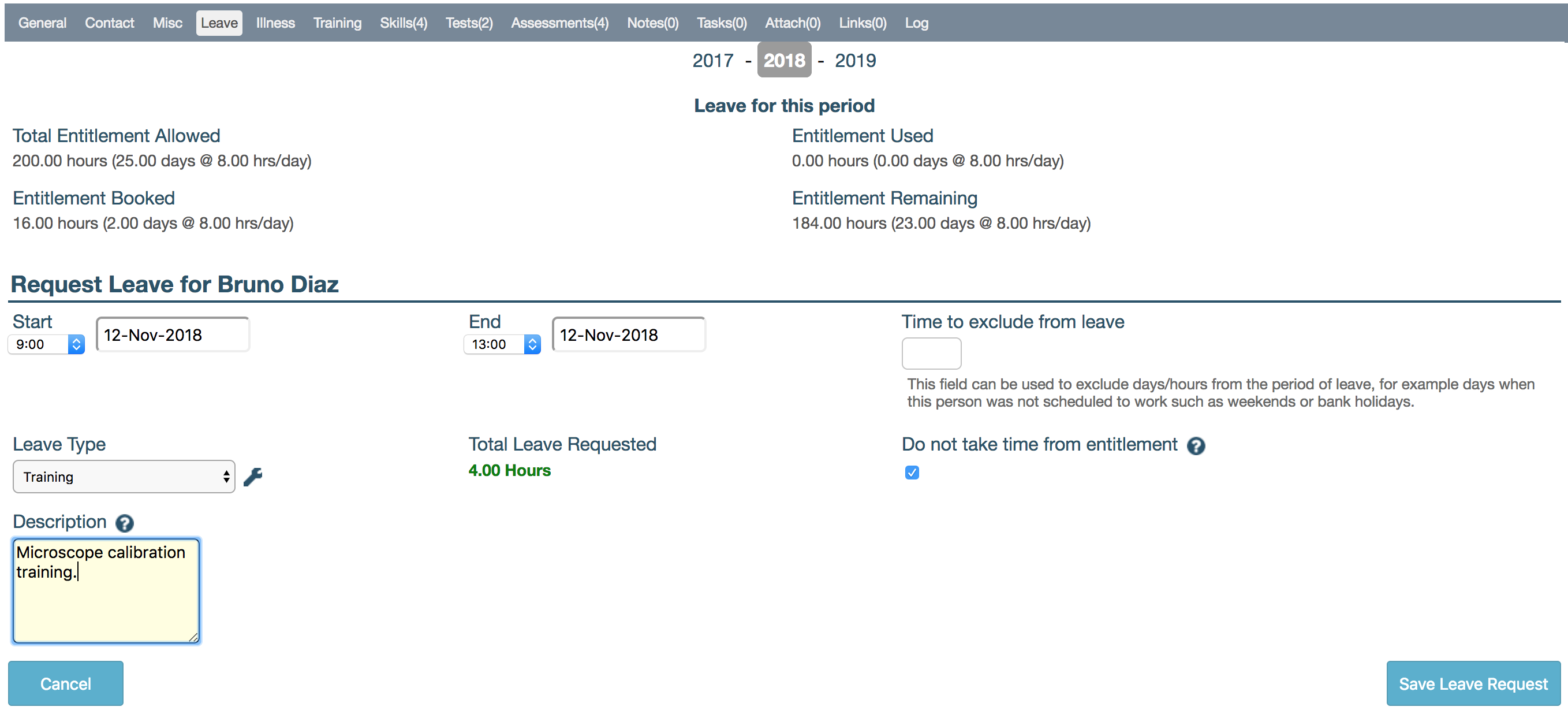
Task: Uncheck Do not take time from entitlement
Action: [x=911, y=472]
